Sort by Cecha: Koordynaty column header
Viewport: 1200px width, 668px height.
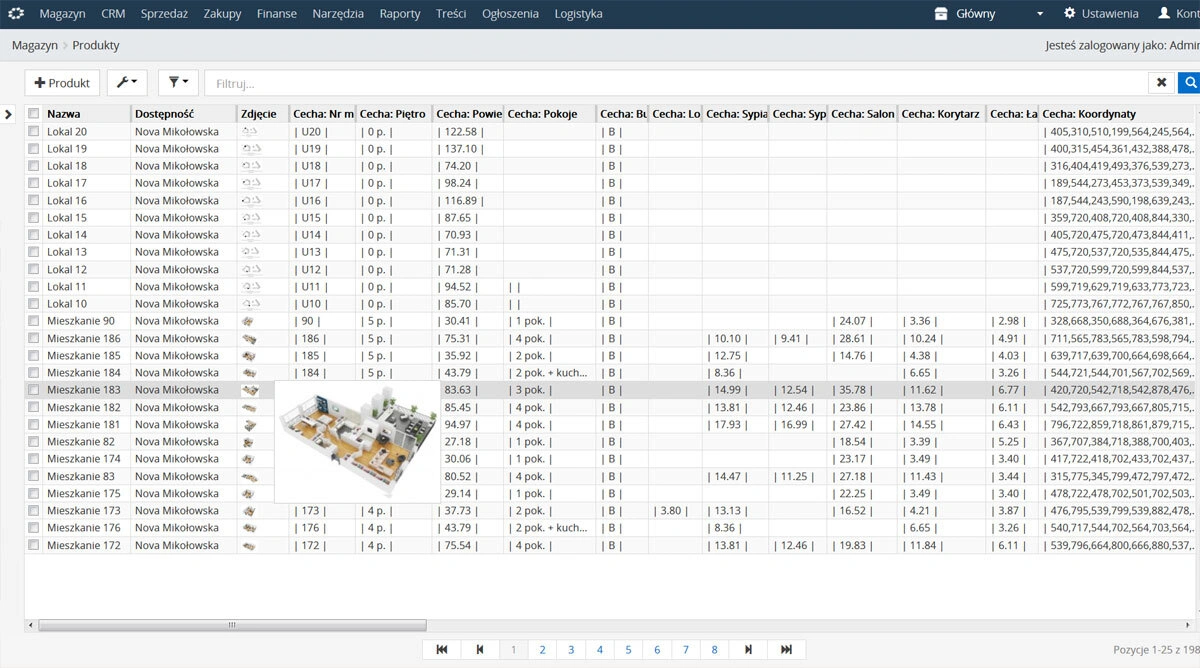(x=1119, y=114)
